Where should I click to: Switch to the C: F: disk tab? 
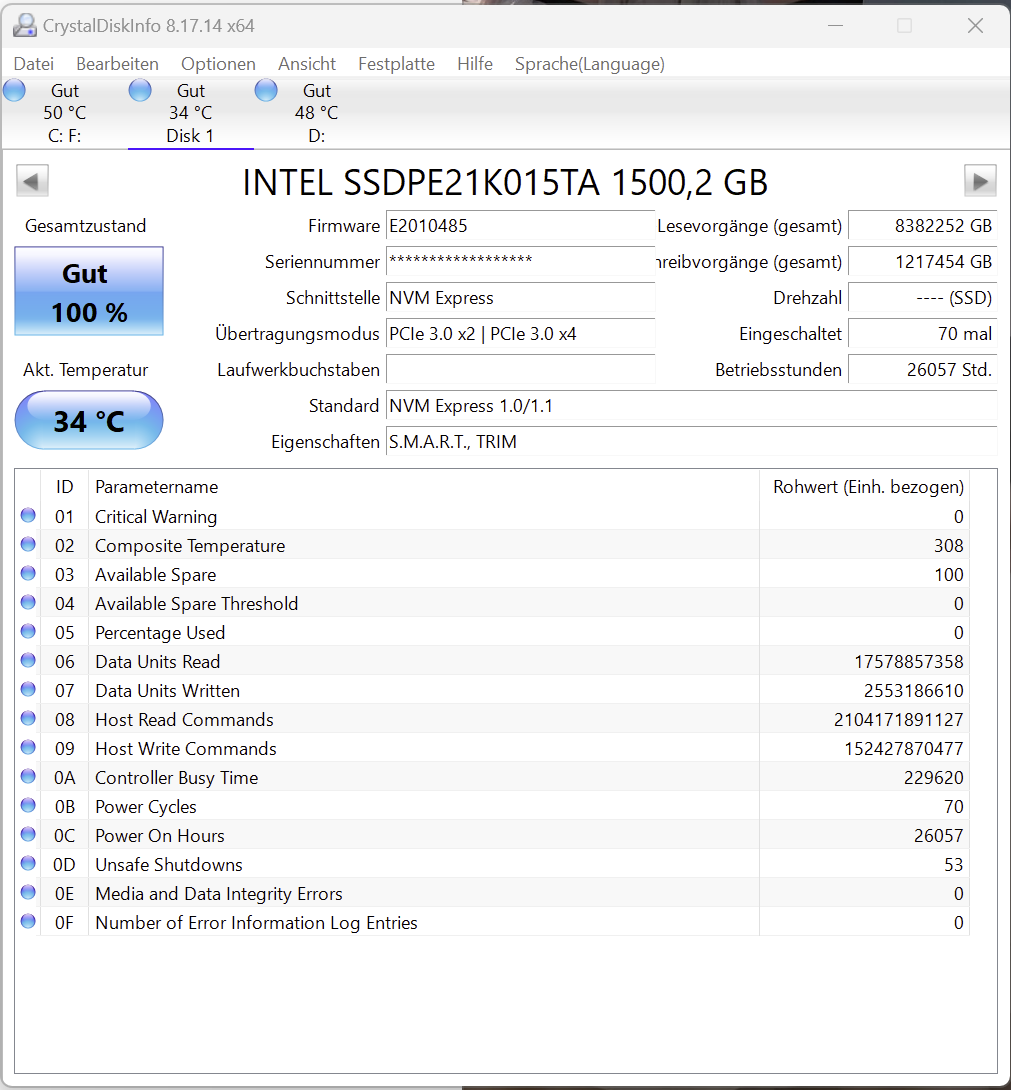65,113
